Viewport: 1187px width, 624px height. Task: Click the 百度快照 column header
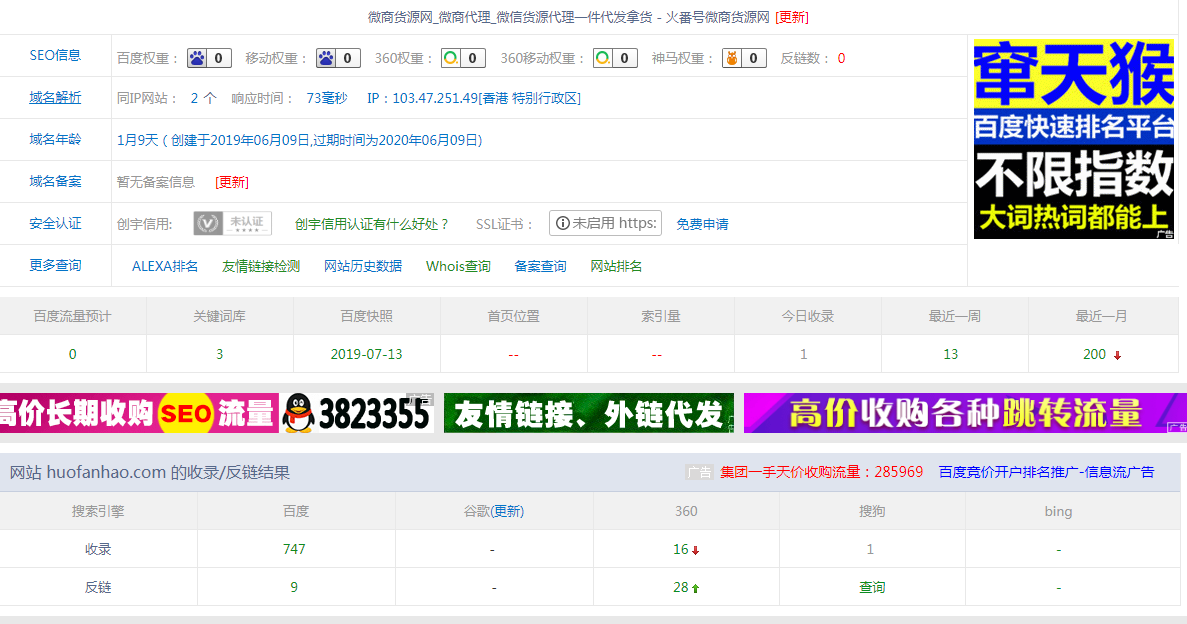pyautogui.click(x=366, y=317)
